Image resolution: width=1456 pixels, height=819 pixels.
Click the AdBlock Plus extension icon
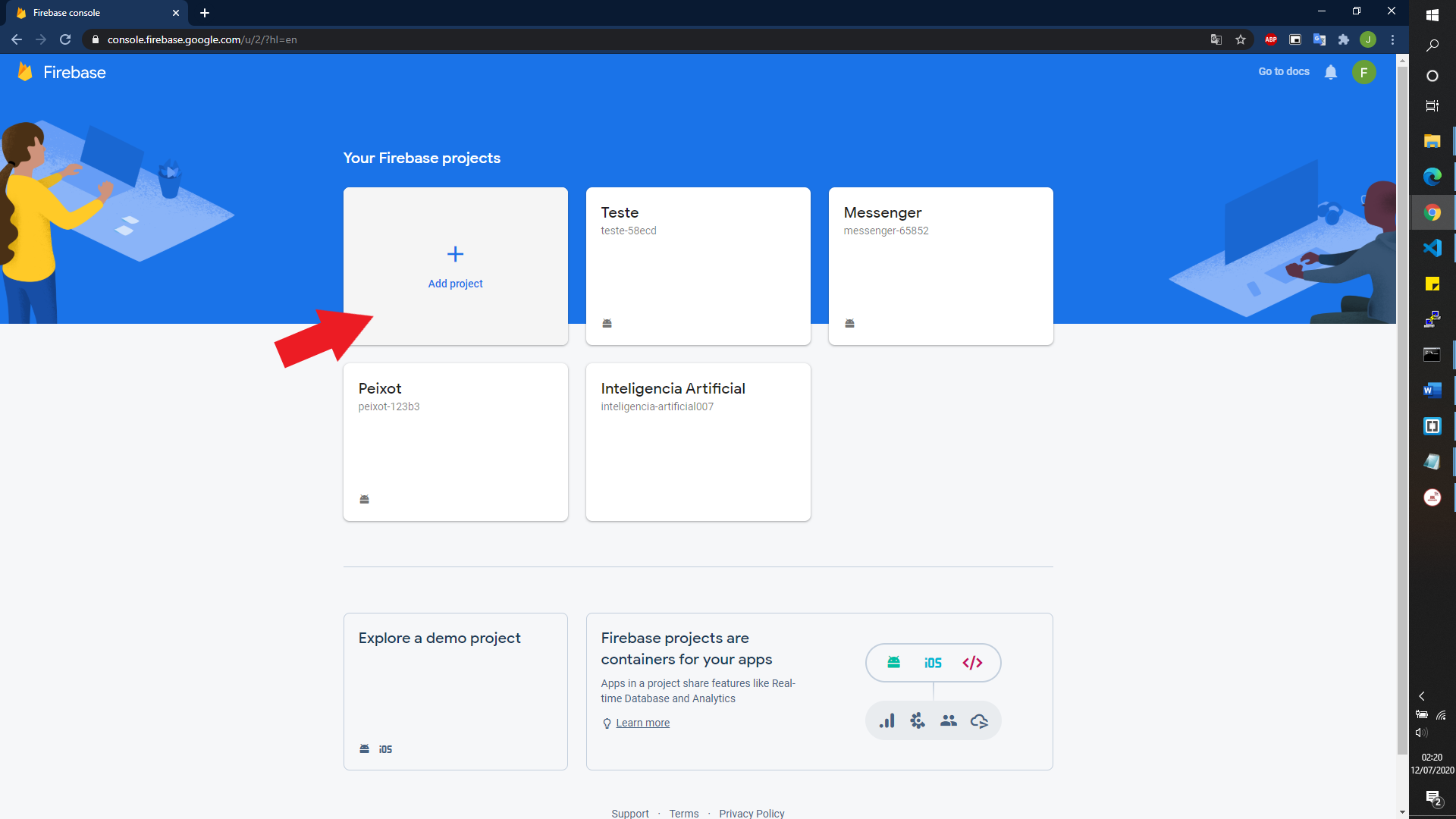click(1271, 39)
